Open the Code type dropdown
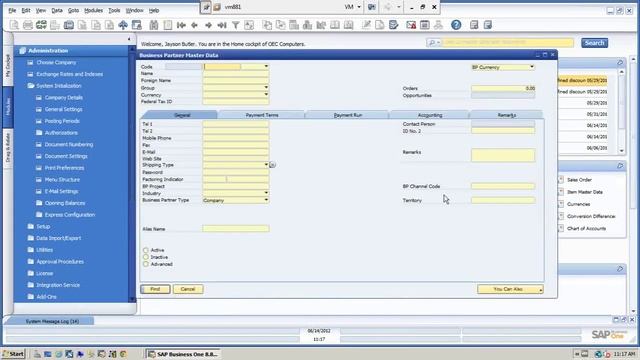 (x=266, y=66)
